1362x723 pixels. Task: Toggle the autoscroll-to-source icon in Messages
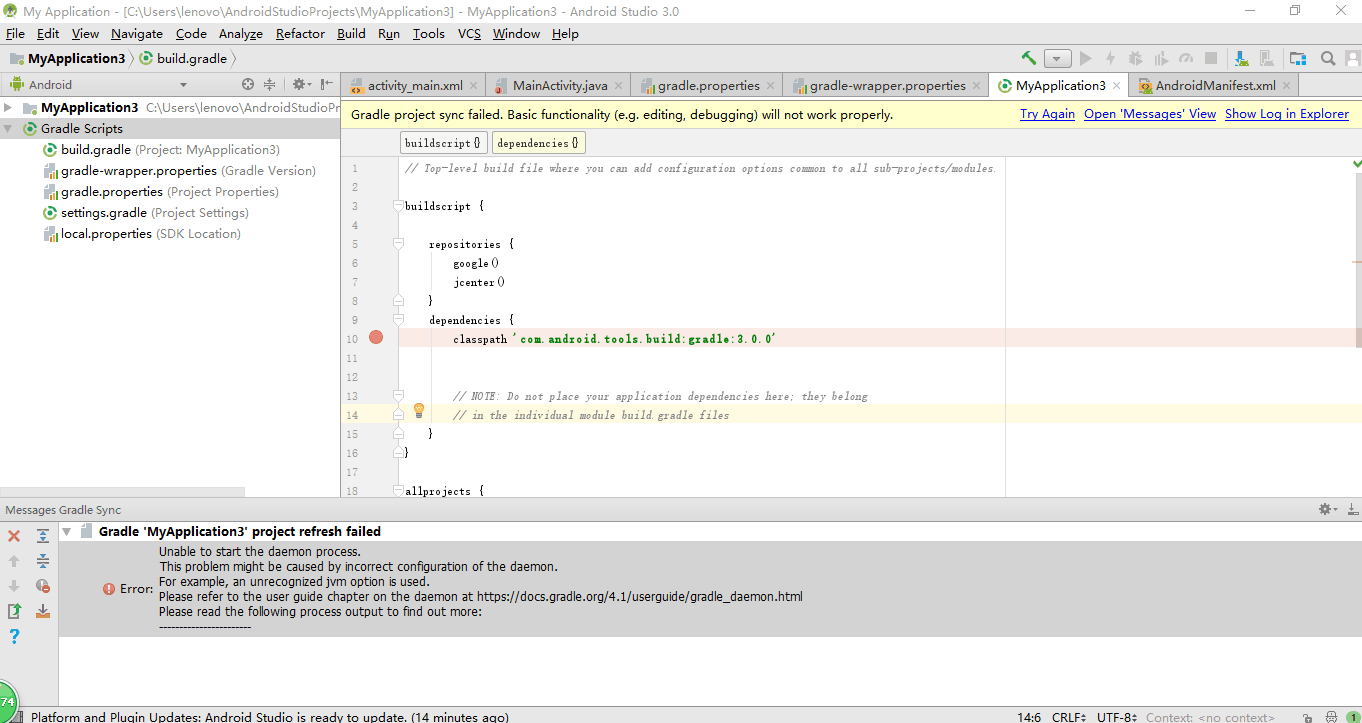(43, 611)
